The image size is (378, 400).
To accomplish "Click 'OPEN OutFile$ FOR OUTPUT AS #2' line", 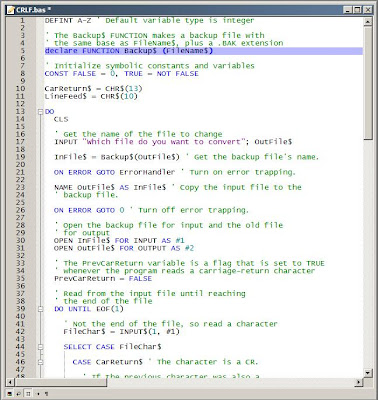I will 124,248.
